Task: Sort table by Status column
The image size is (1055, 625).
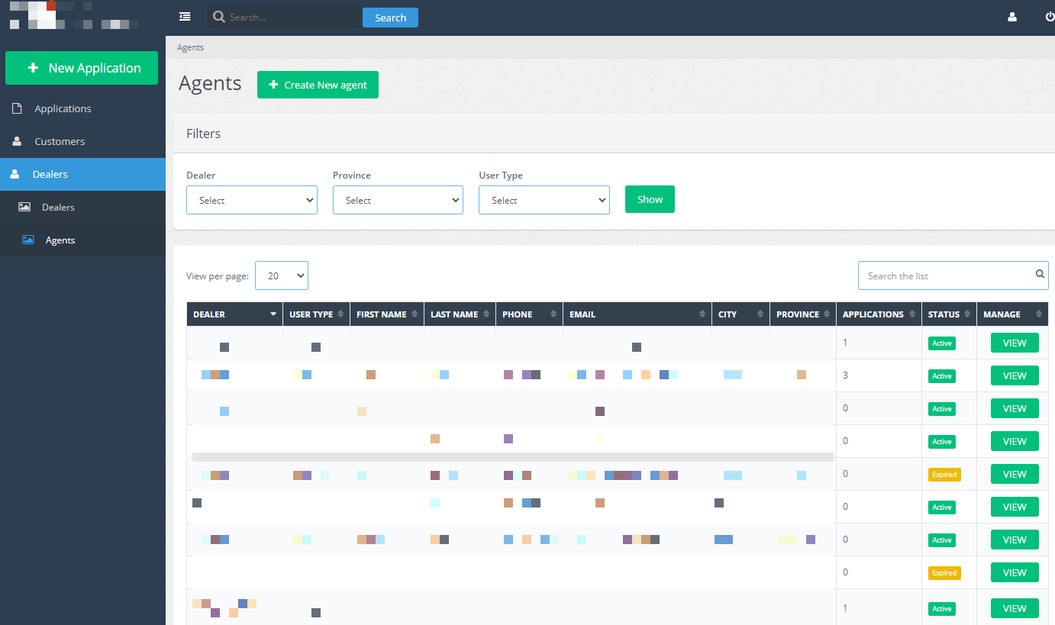Action: 949,314
